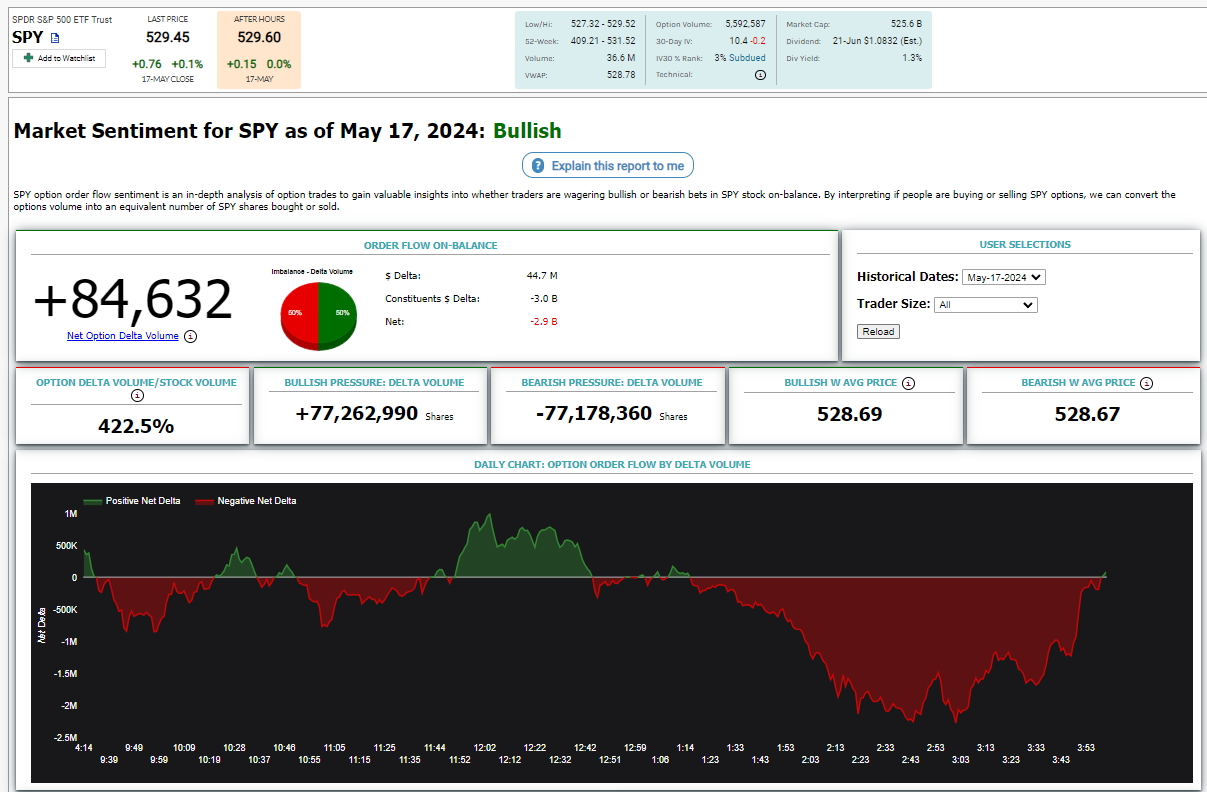The height and width of the screenshot is (792, 1207).
Task: Click the -2.9 B Net value
Action: point(542,322)
